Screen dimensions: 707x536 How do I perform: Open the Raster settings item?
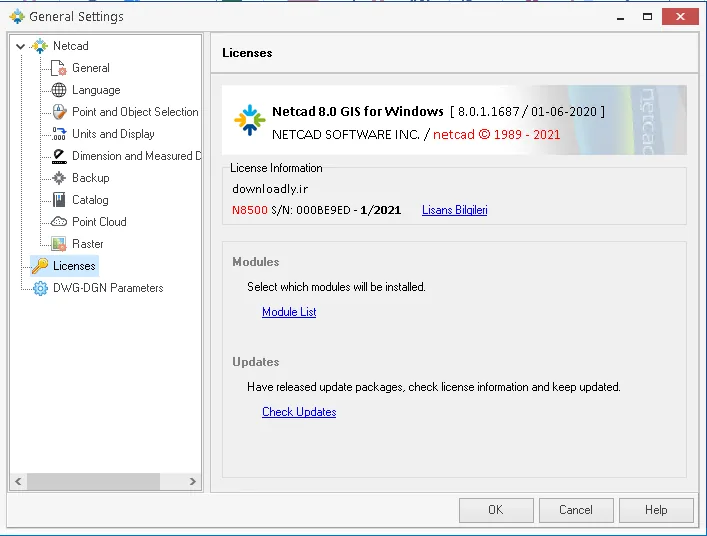pos(87,244)
